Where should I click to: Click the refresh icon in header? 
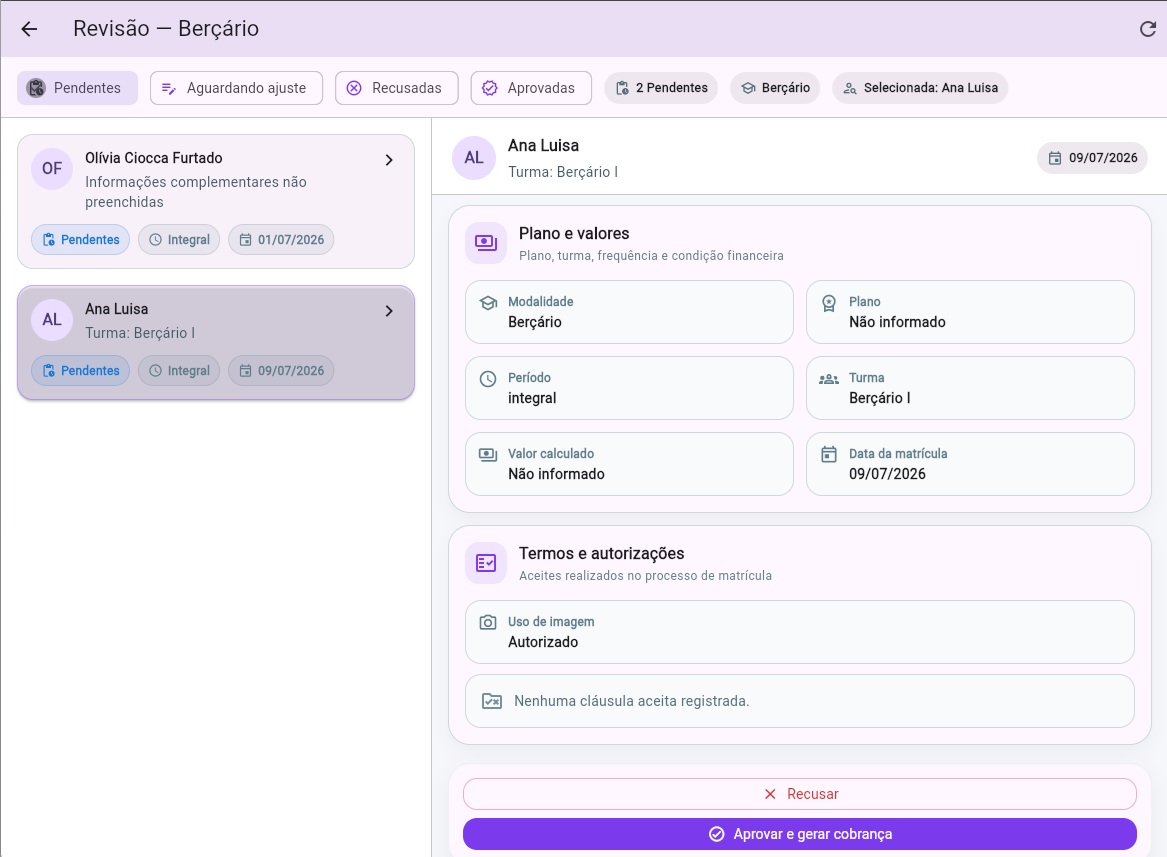click(1148, 29)
